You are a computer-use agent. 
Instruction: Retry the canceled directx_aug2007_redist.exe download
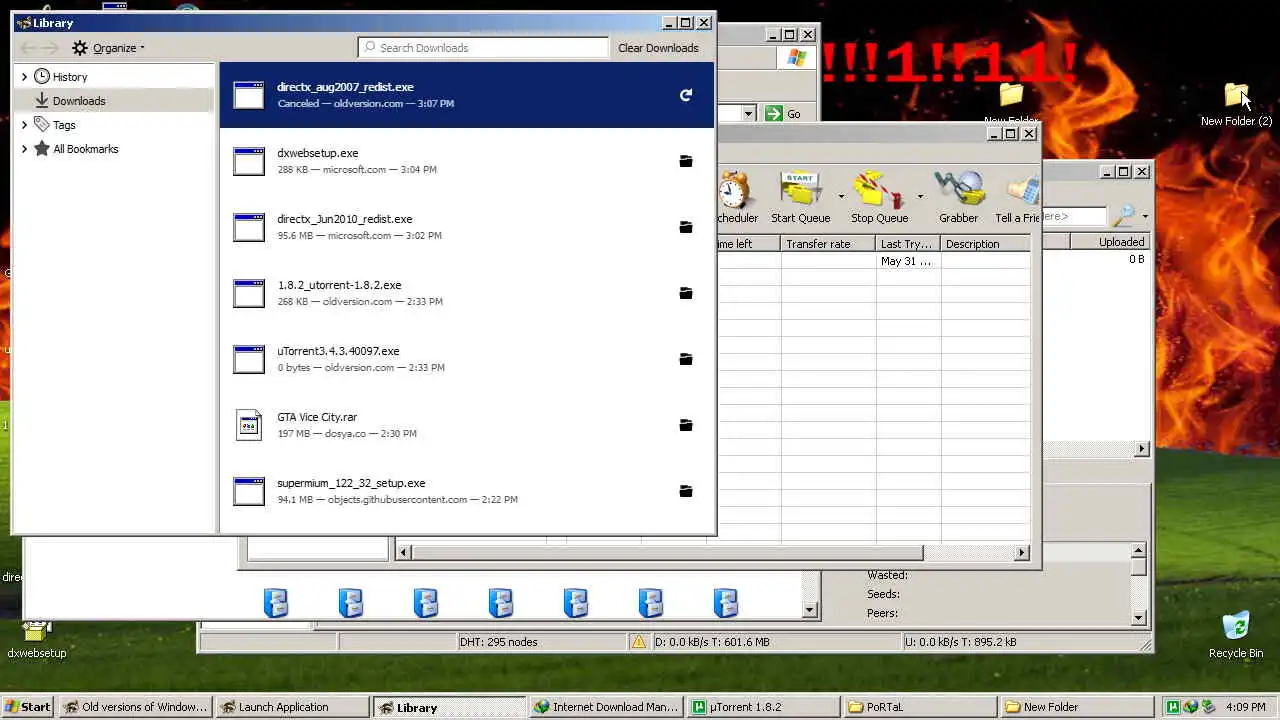pyautogui.click(x=686, y=95)
